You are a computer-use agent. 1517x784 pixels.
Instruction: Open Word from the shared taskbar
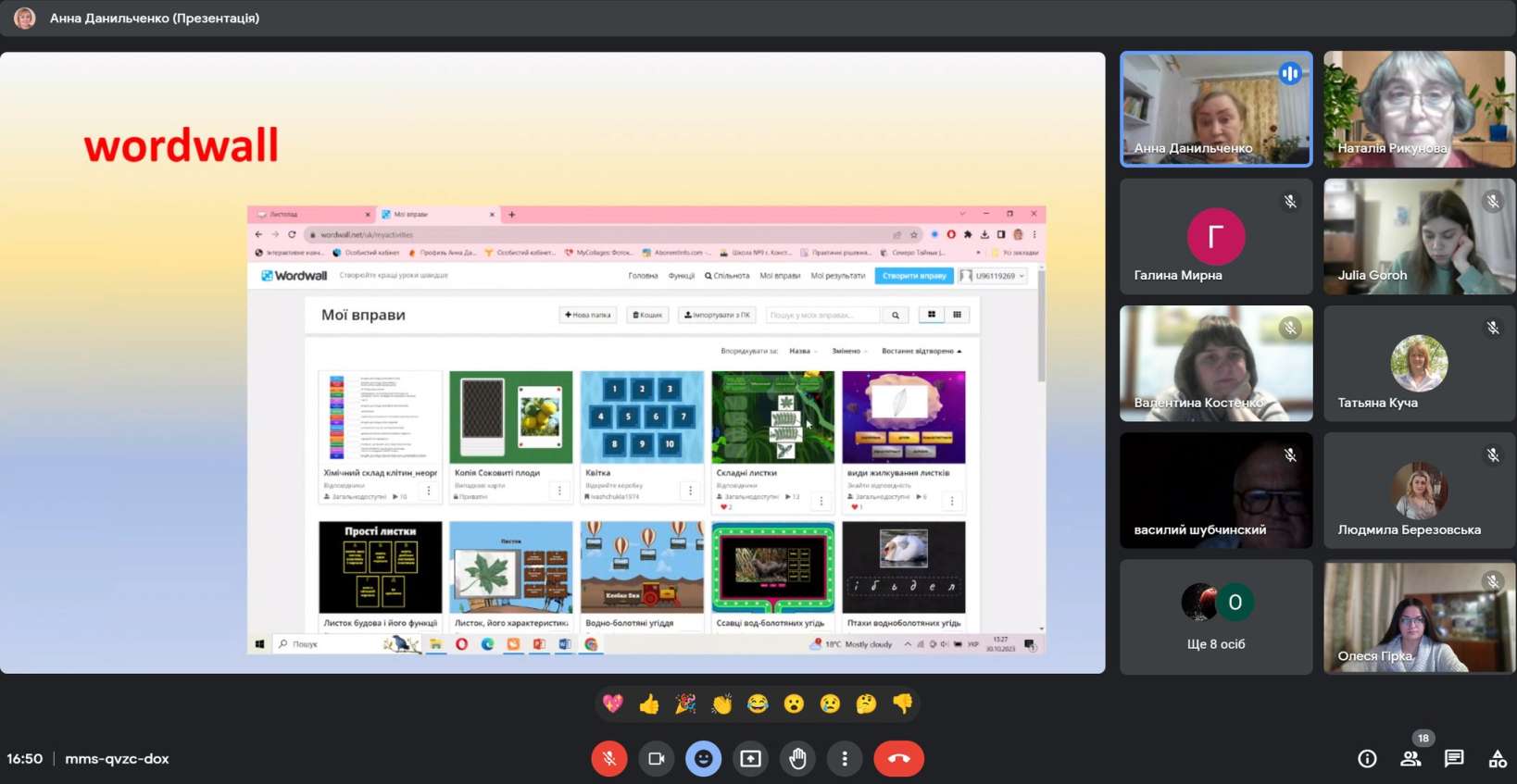(565, 644)
